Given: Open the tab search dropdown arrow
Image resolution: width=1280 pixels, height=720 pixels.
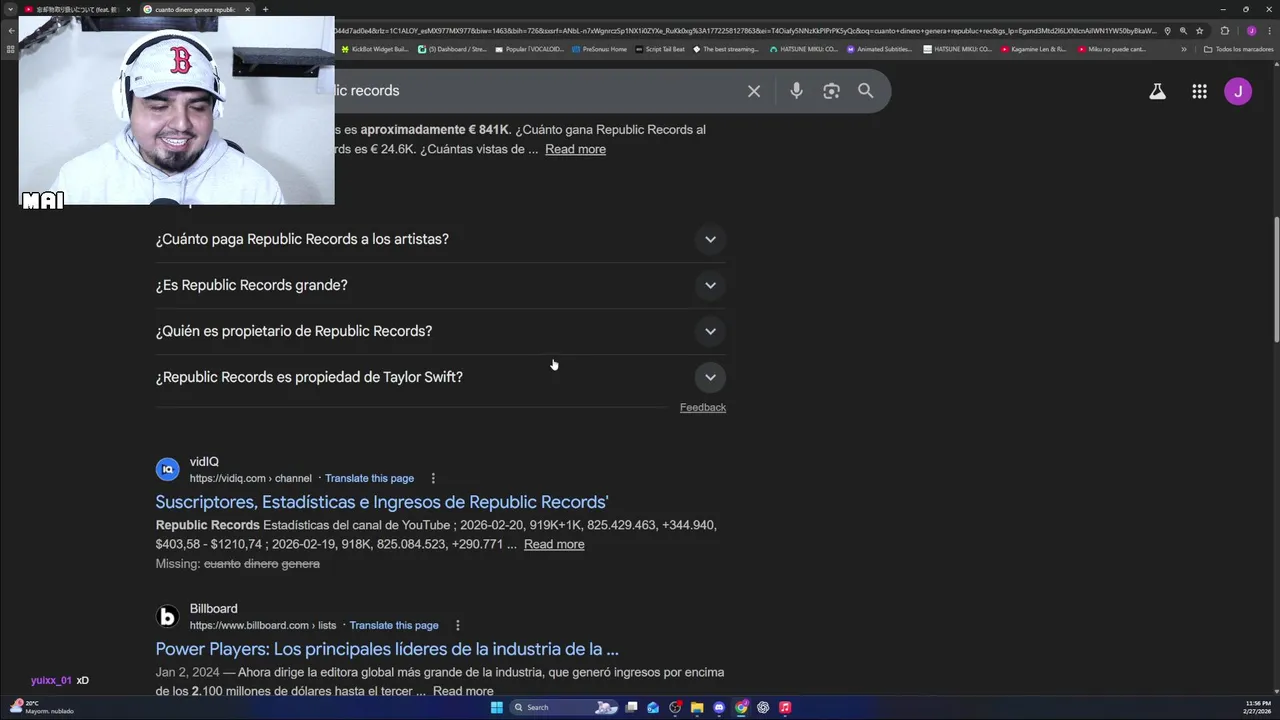Looking at the screenshot, I should click(10, 9).
